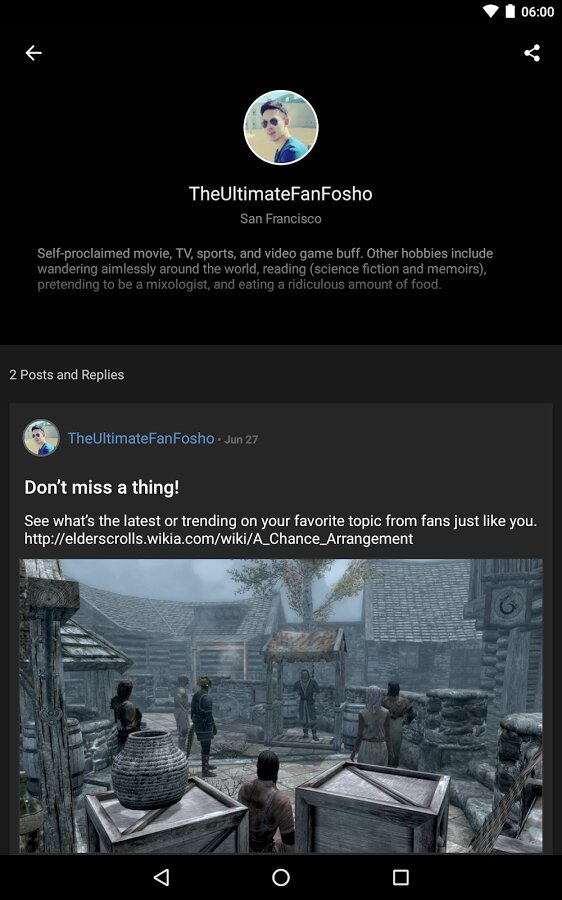Tap the Android back triangle button
Viewport: 562px width, 900px height.
click(x=162, y=877)
